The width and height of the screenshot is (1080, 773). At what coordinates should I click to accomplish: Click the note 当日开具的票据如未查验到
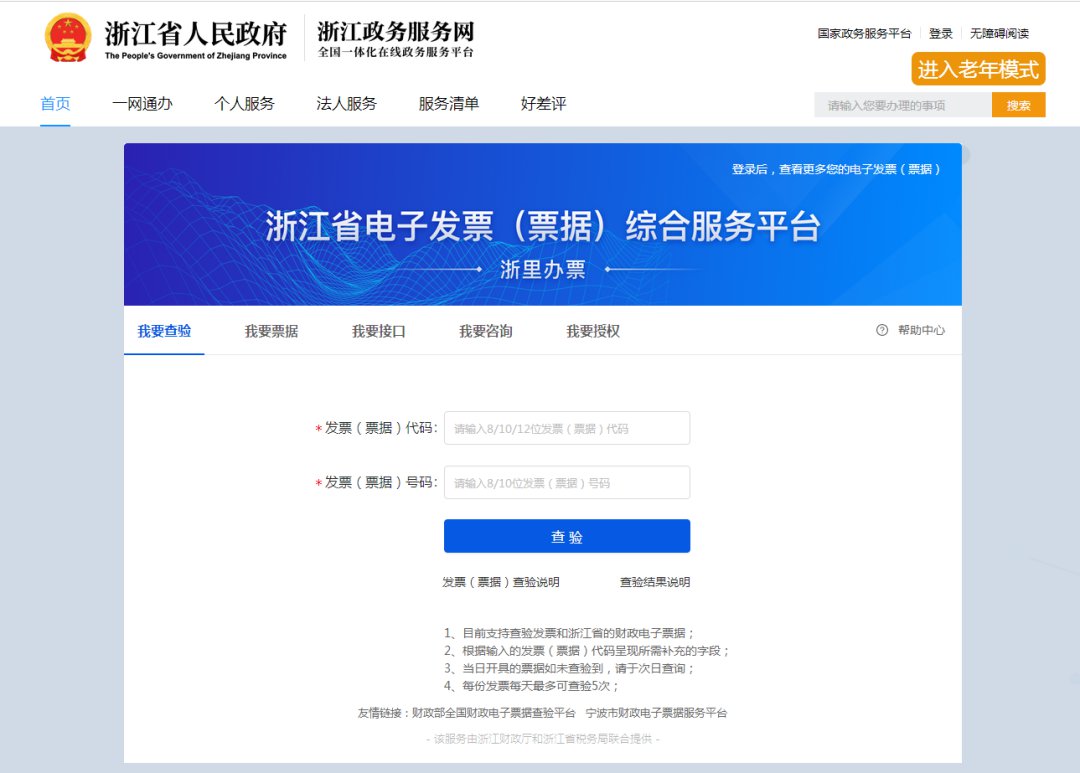570,668
